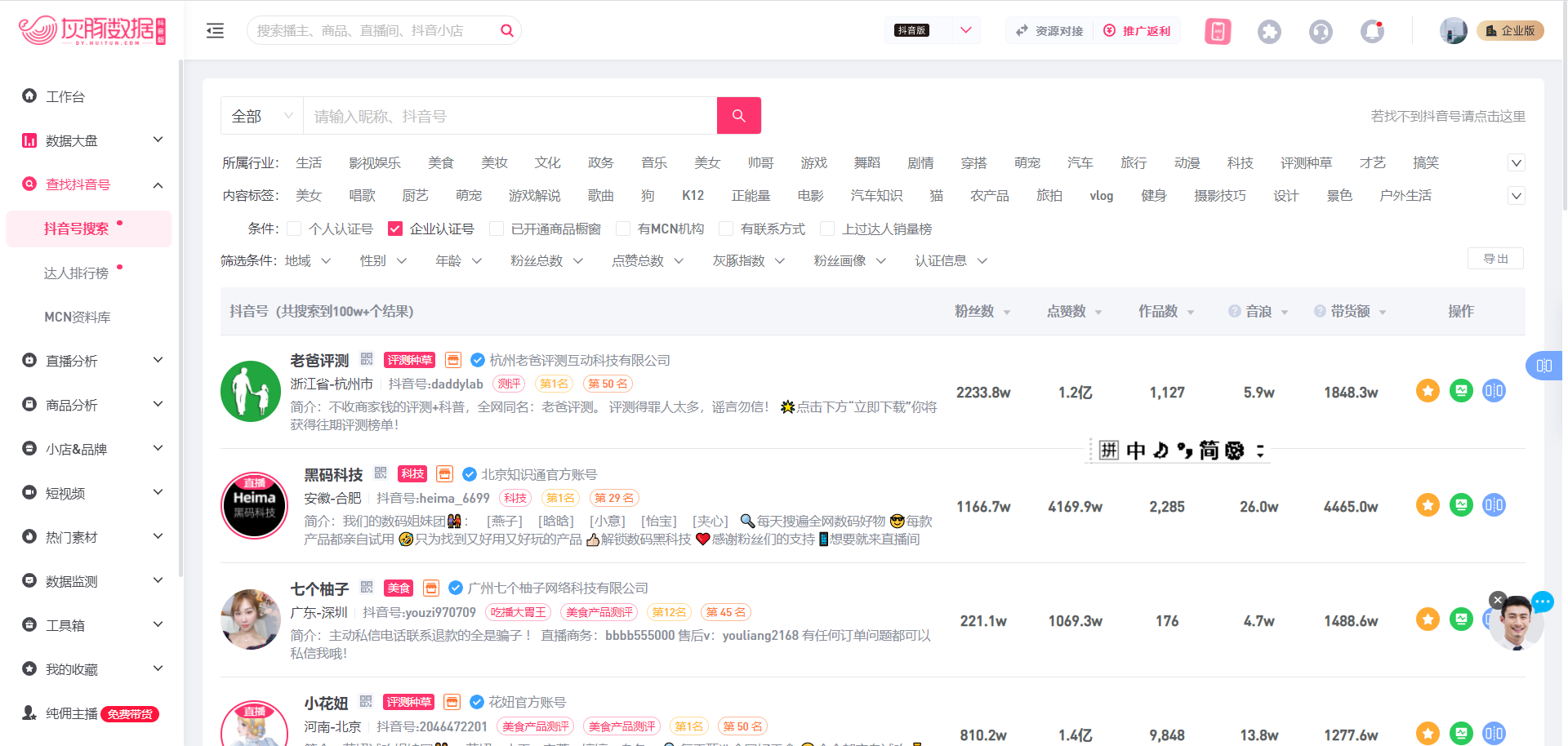Uncheck the 企业认证号 checkbox
Viewport: 1568px width, 746px height.
[x=395, y=229]
